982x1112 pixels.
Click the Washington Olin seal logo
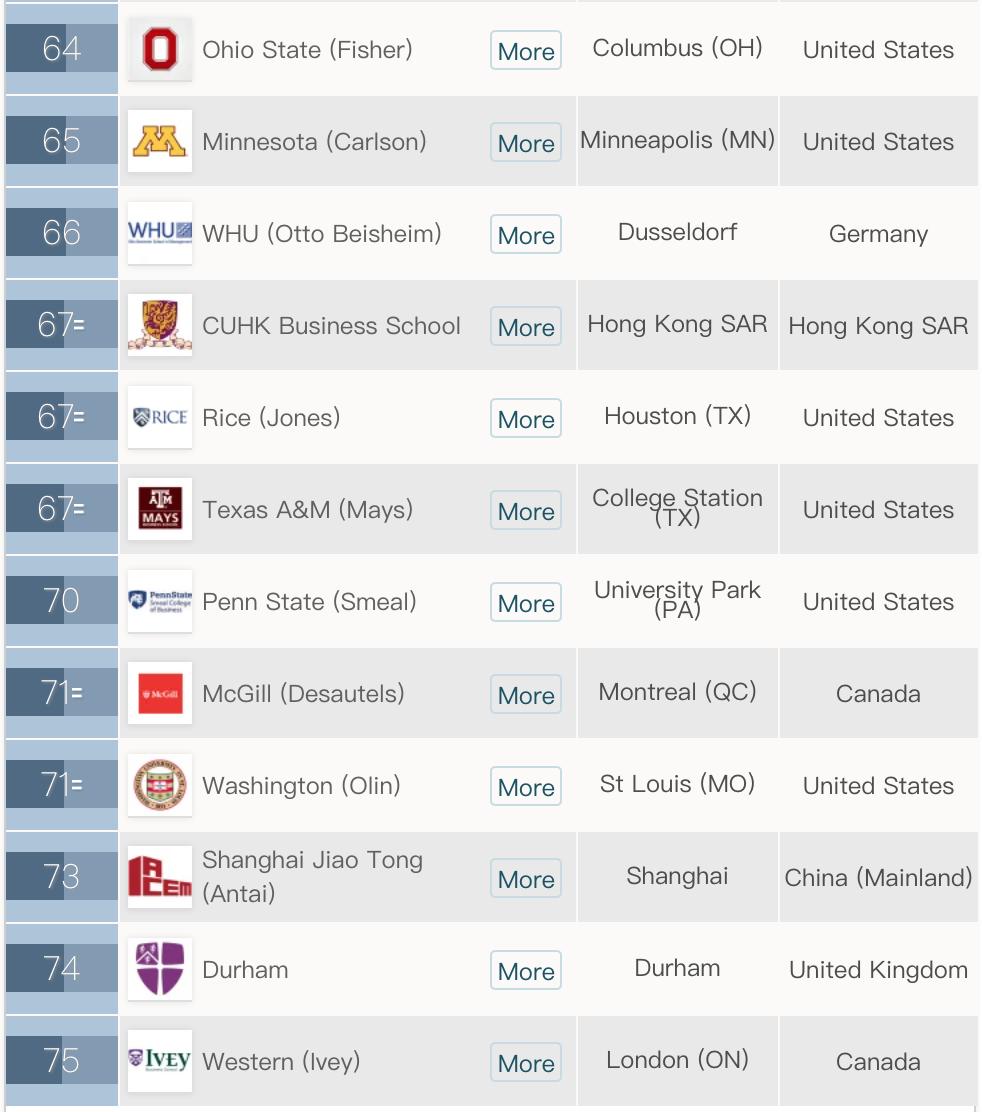[160, 785]
